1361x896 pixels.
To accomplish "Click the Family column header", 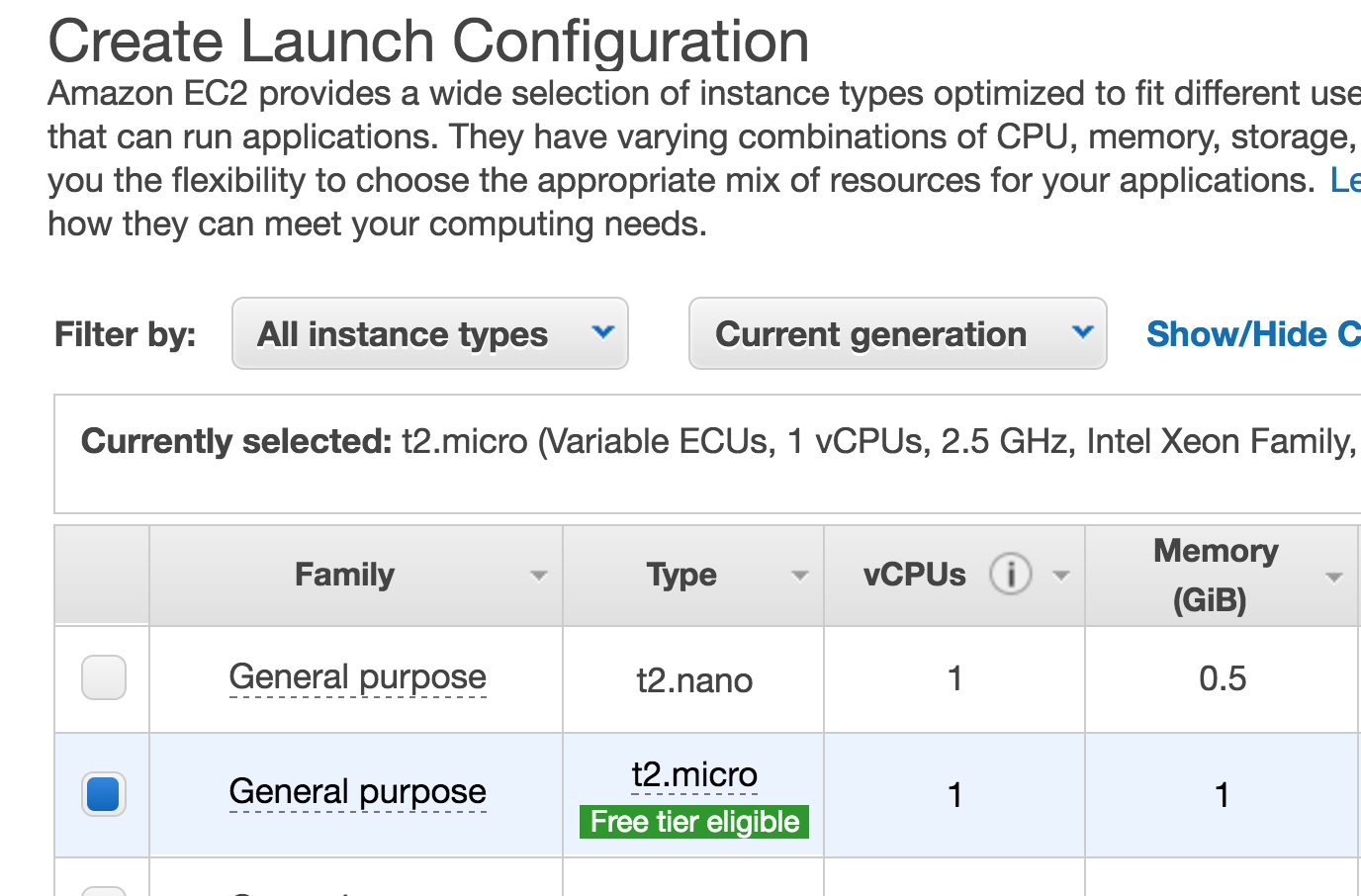I will coord(344,575).
